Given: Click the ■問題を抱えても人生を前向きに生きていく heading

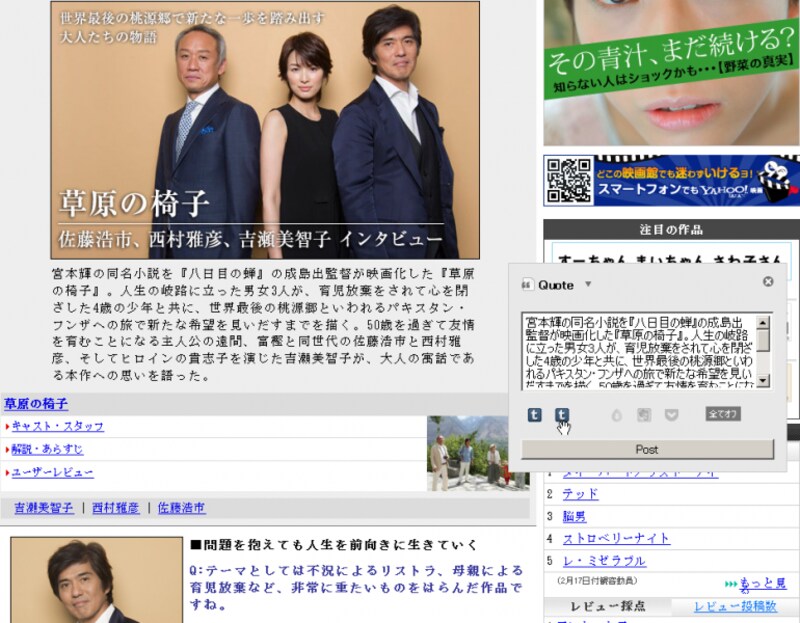Looking at the screenshot, I should click(x=334, y=545).
